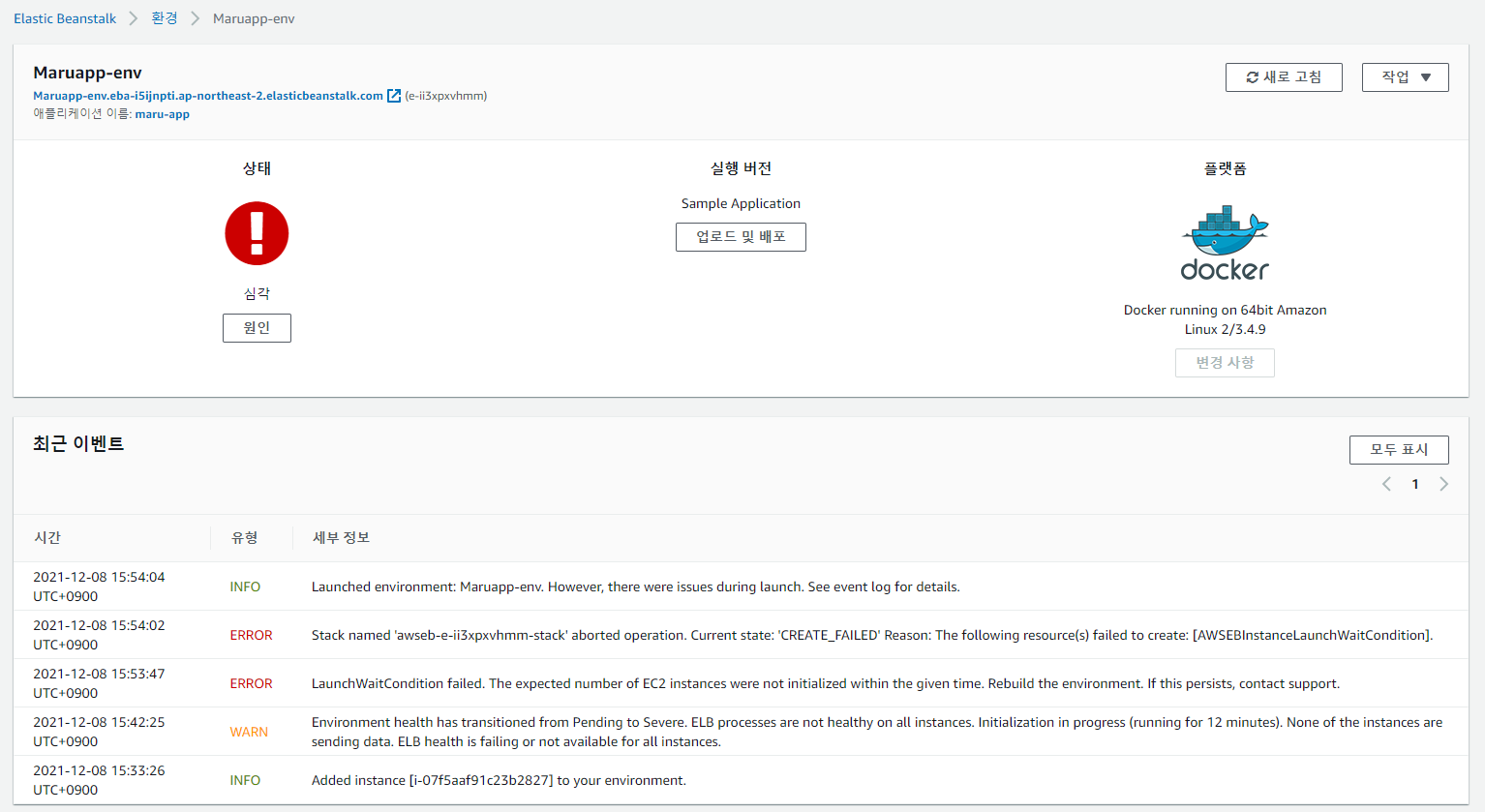Click the INFO label at 15:33:26
The image size is (1485, 812).
(x=245, y=780)
